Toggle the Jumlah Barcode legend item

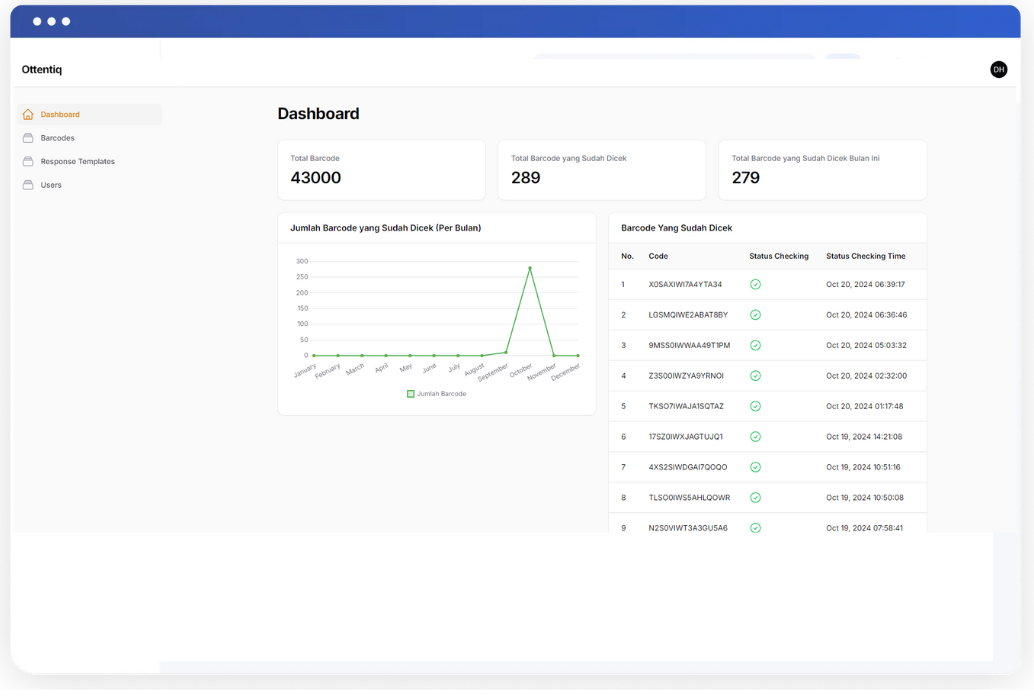(x=436, y=394)
